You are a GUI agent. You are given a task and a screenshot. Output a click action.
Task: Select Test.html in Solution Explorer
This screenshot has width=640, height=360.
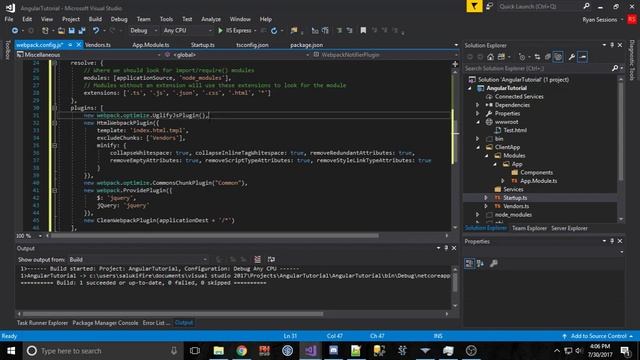click(x=515, y=131)
